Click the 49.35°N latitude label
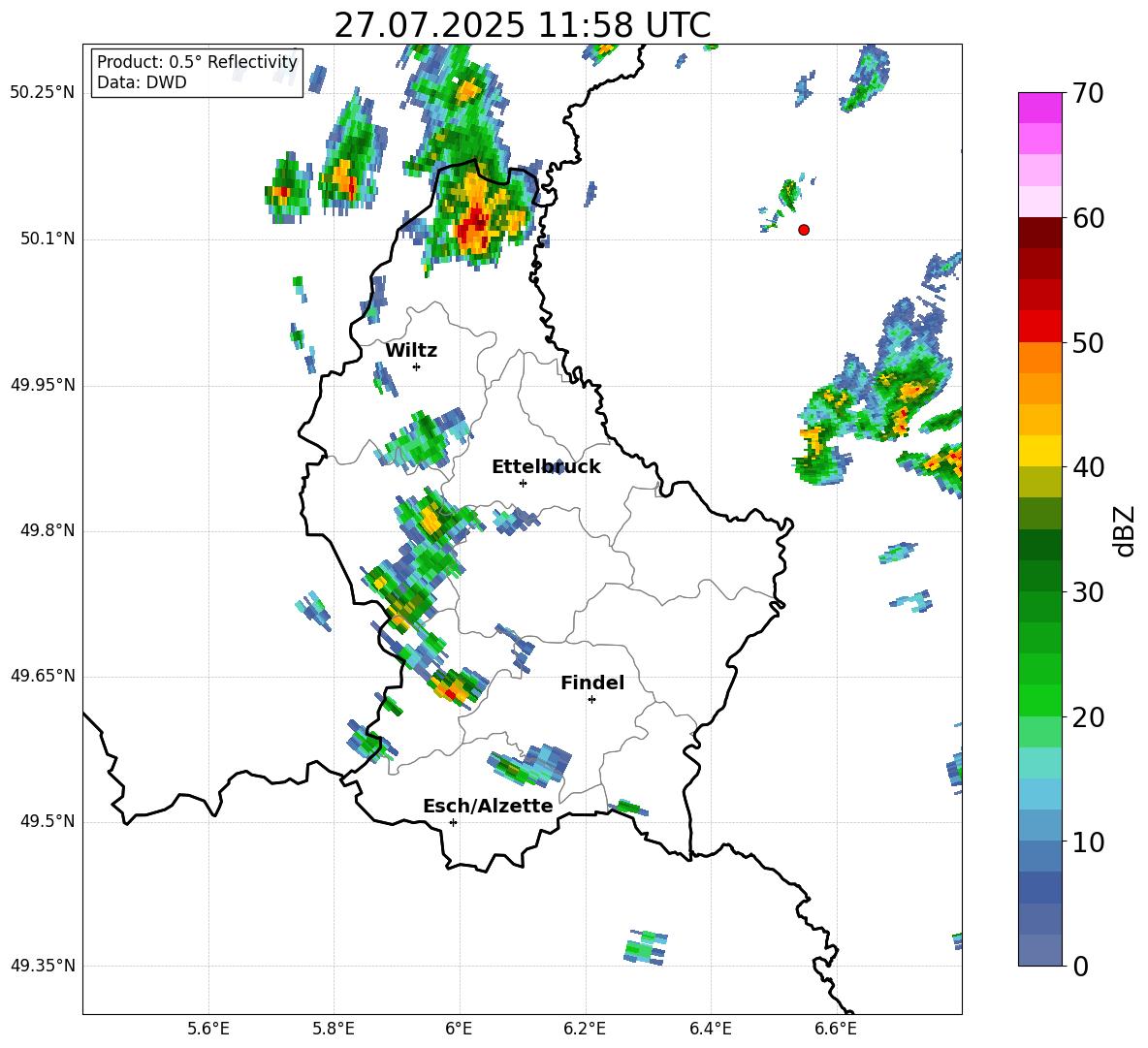Viewport: 1148px width, 1048px height. pos(43,966)
